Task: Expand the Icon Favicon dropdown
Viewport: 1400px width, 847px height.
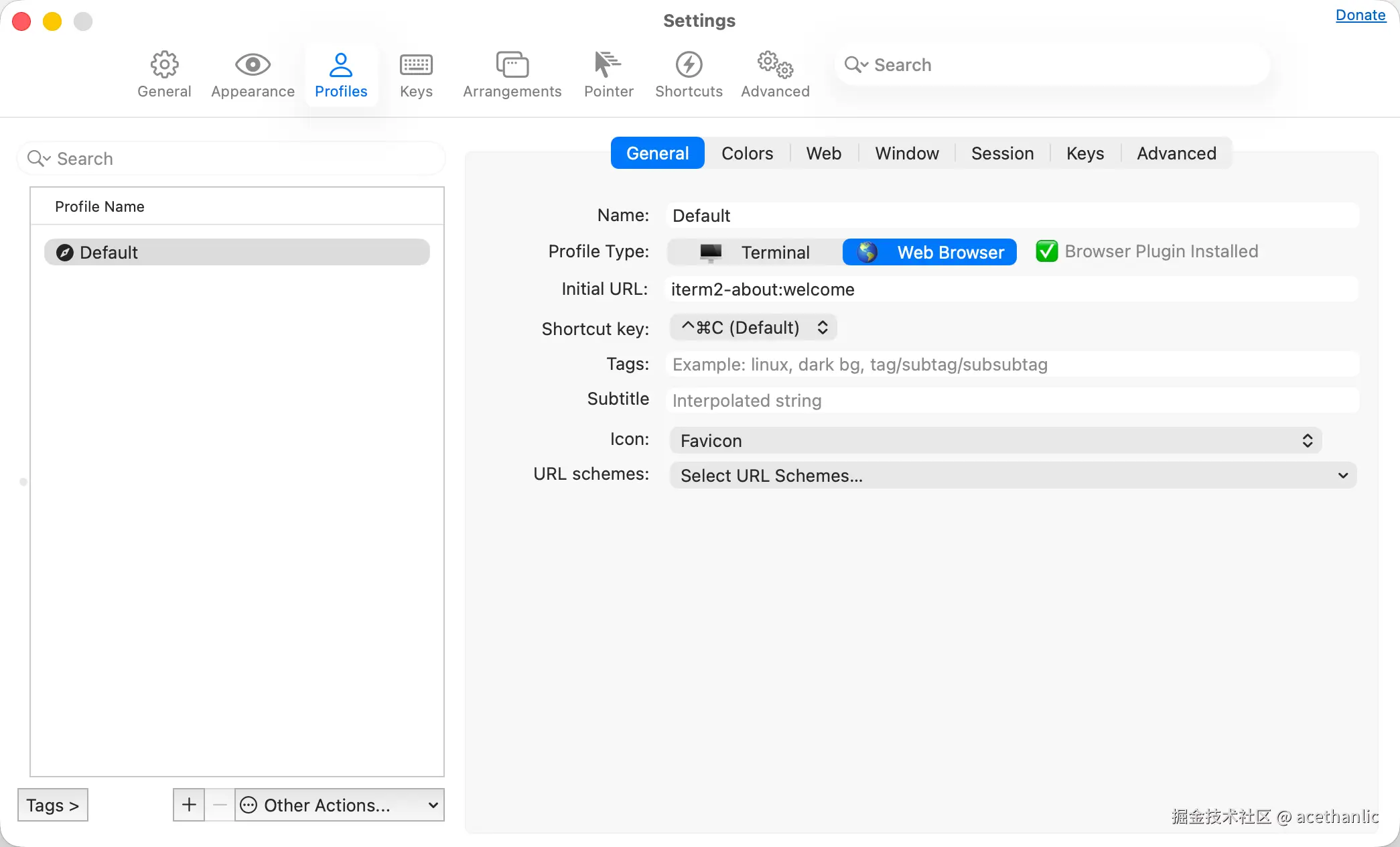Action: [x=995, y=440]
